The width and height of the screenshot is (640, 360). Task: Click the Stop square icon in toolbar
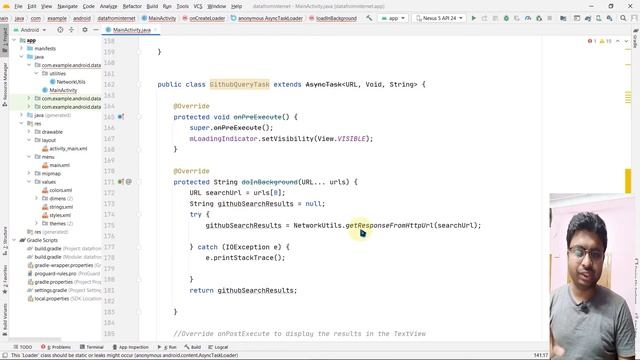[x=549, y=18]
